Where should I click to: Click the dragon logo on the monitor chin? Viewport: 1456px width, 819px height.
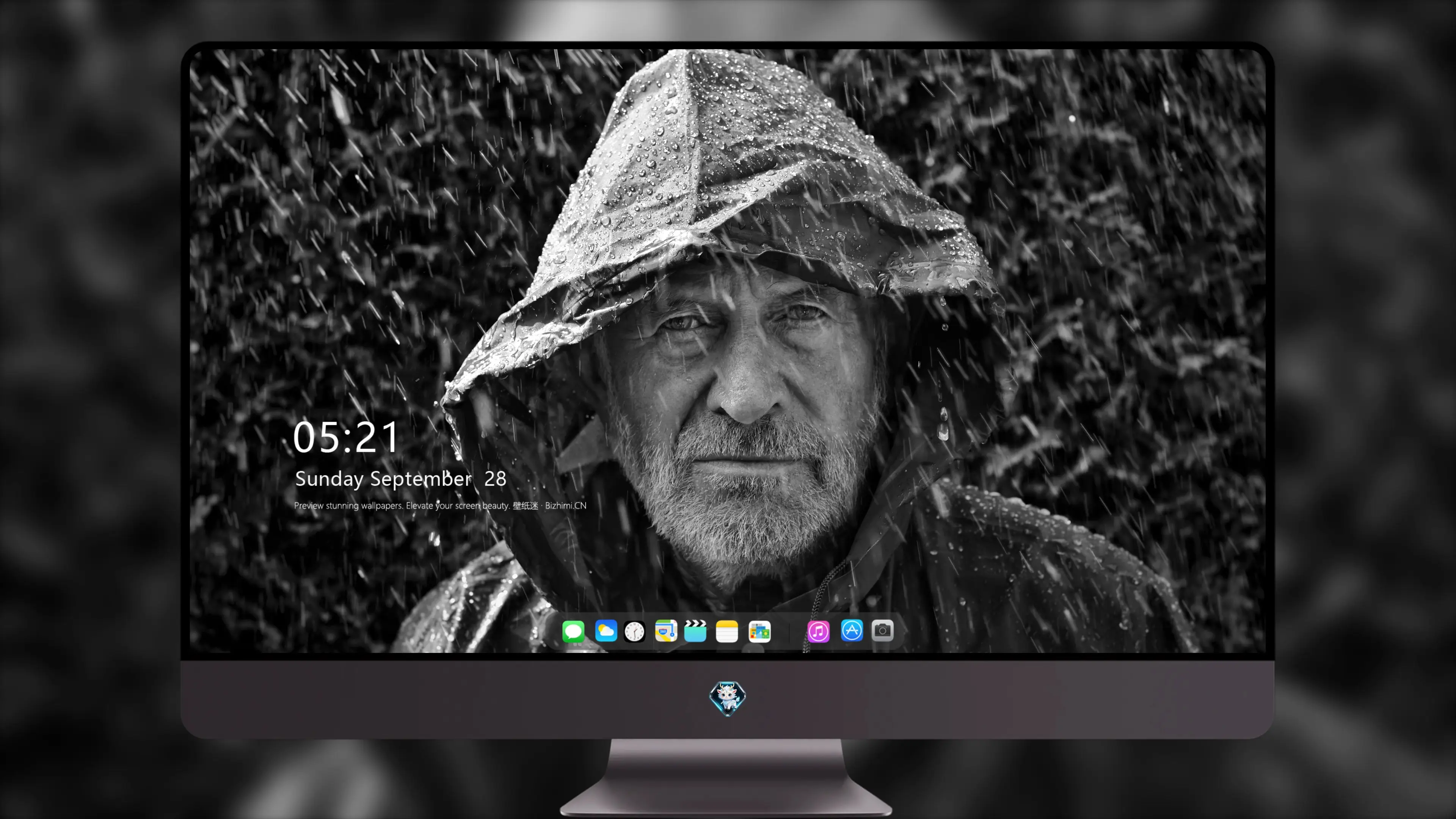(728, 698)
